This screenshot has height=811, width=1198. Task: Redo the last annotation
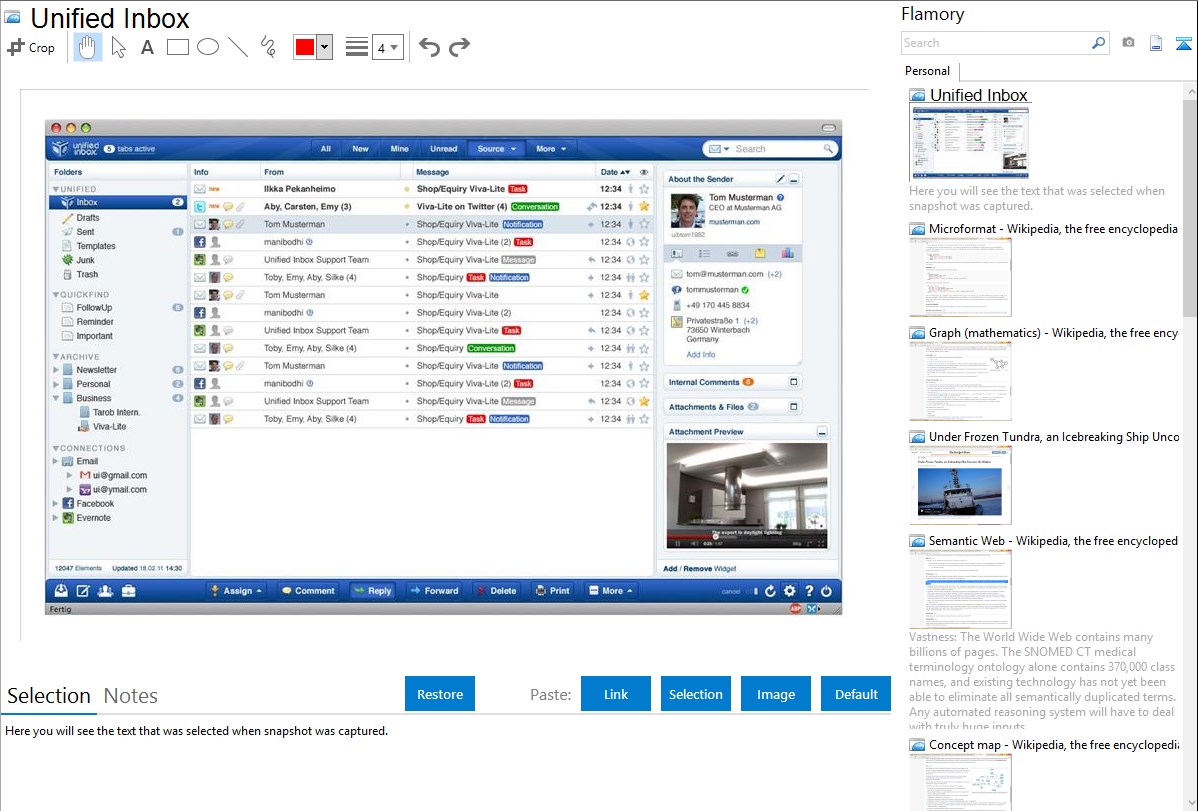[x=459, y=47]
